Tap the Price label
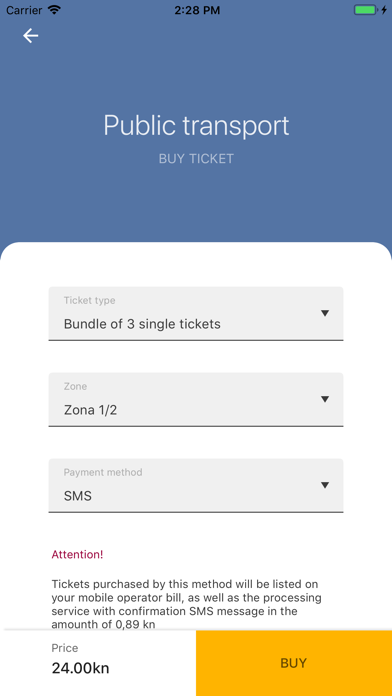 tap(65, 648)
